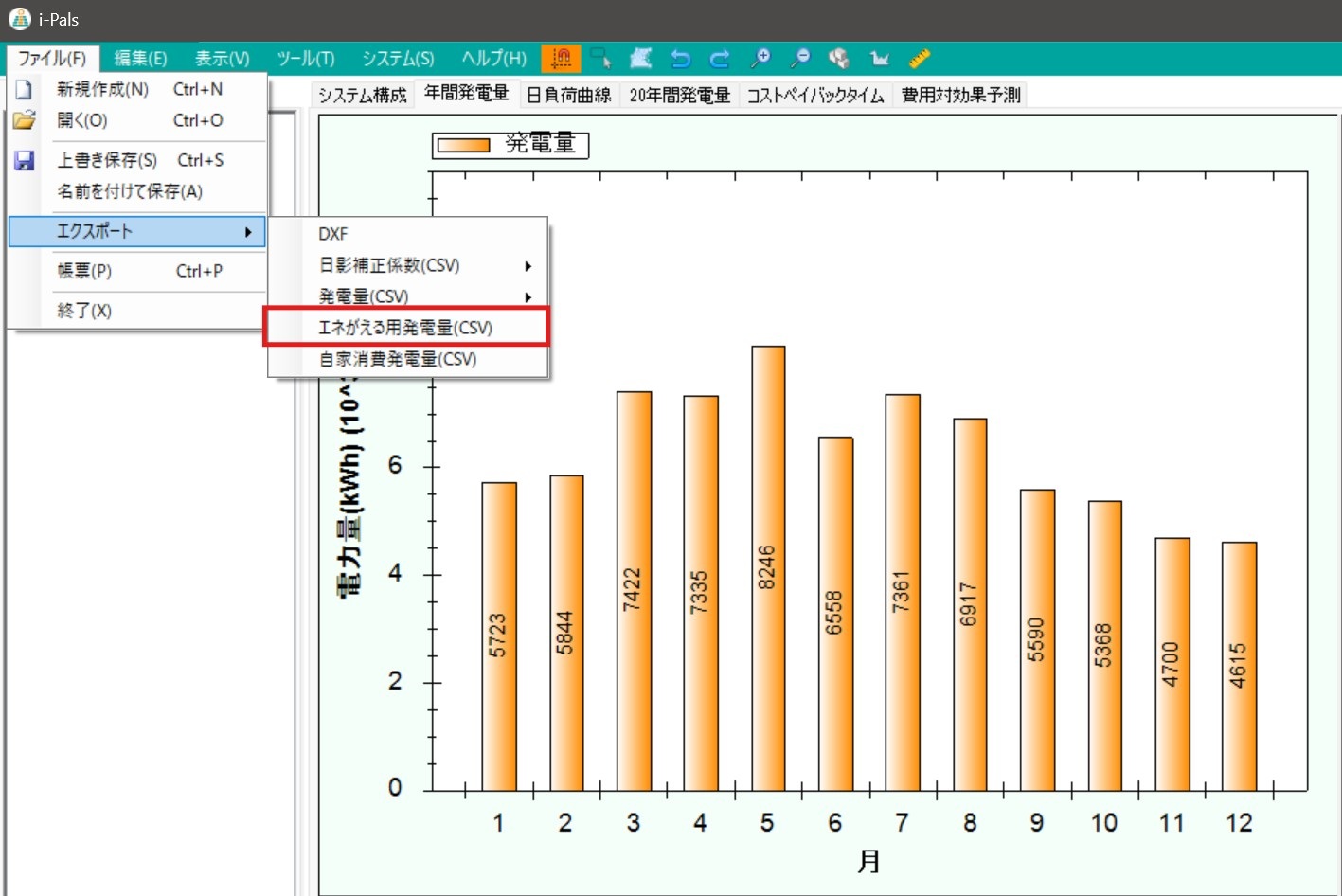Viewport: 1342px width, 896px height.
Task: Choose 名前を付けて保存(A) menu entry
Action: click(x=138, y=191)
